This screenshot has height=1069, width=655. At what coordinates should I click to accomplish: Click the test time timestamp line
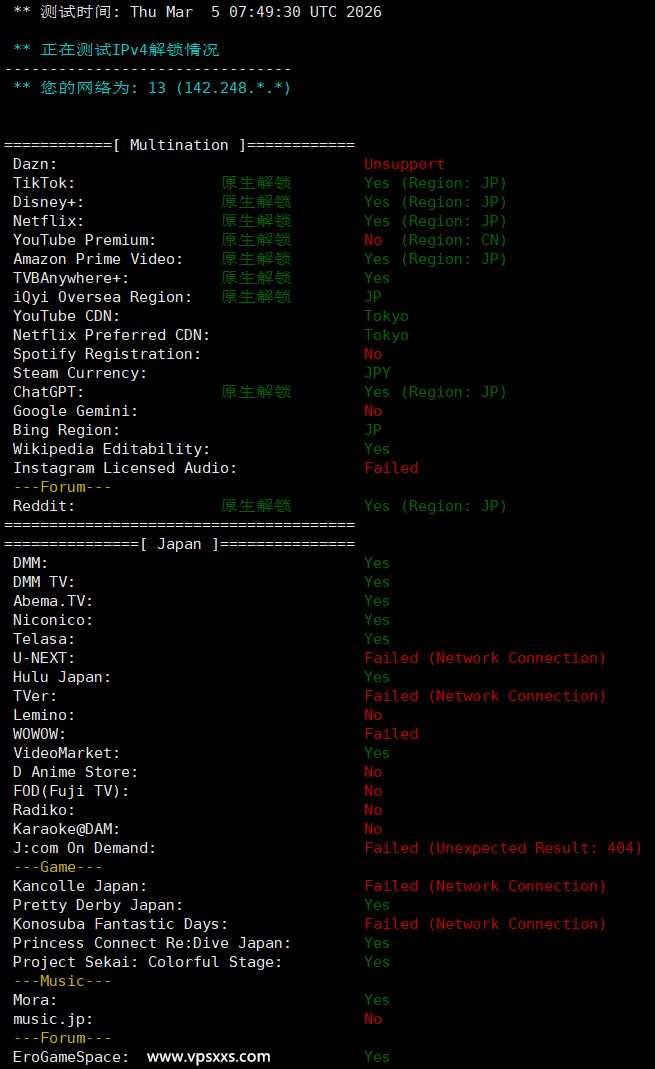(x=197, y=12)
